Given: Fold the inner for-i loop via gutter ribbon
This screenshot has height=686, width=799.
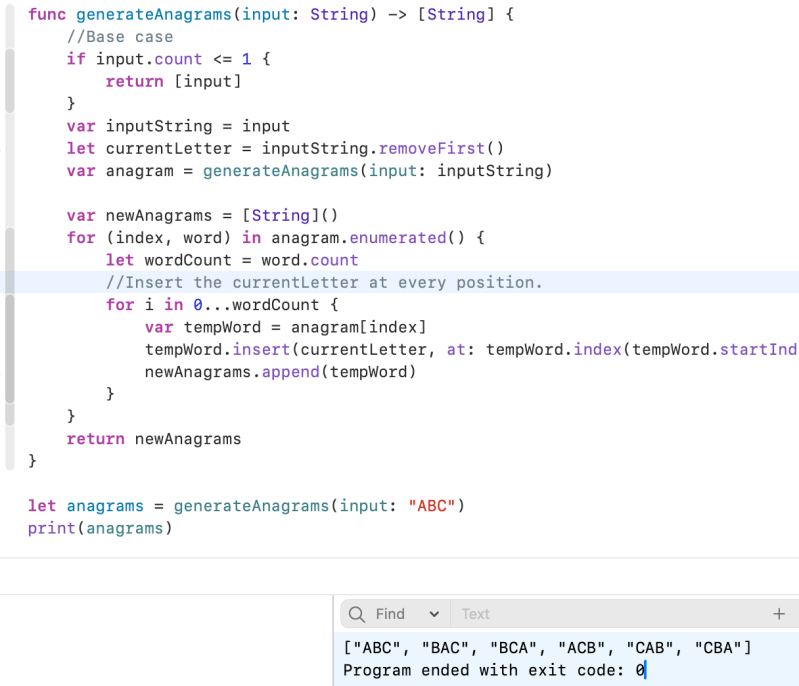Looking at the screenshot, I should (x=10, y=348).
